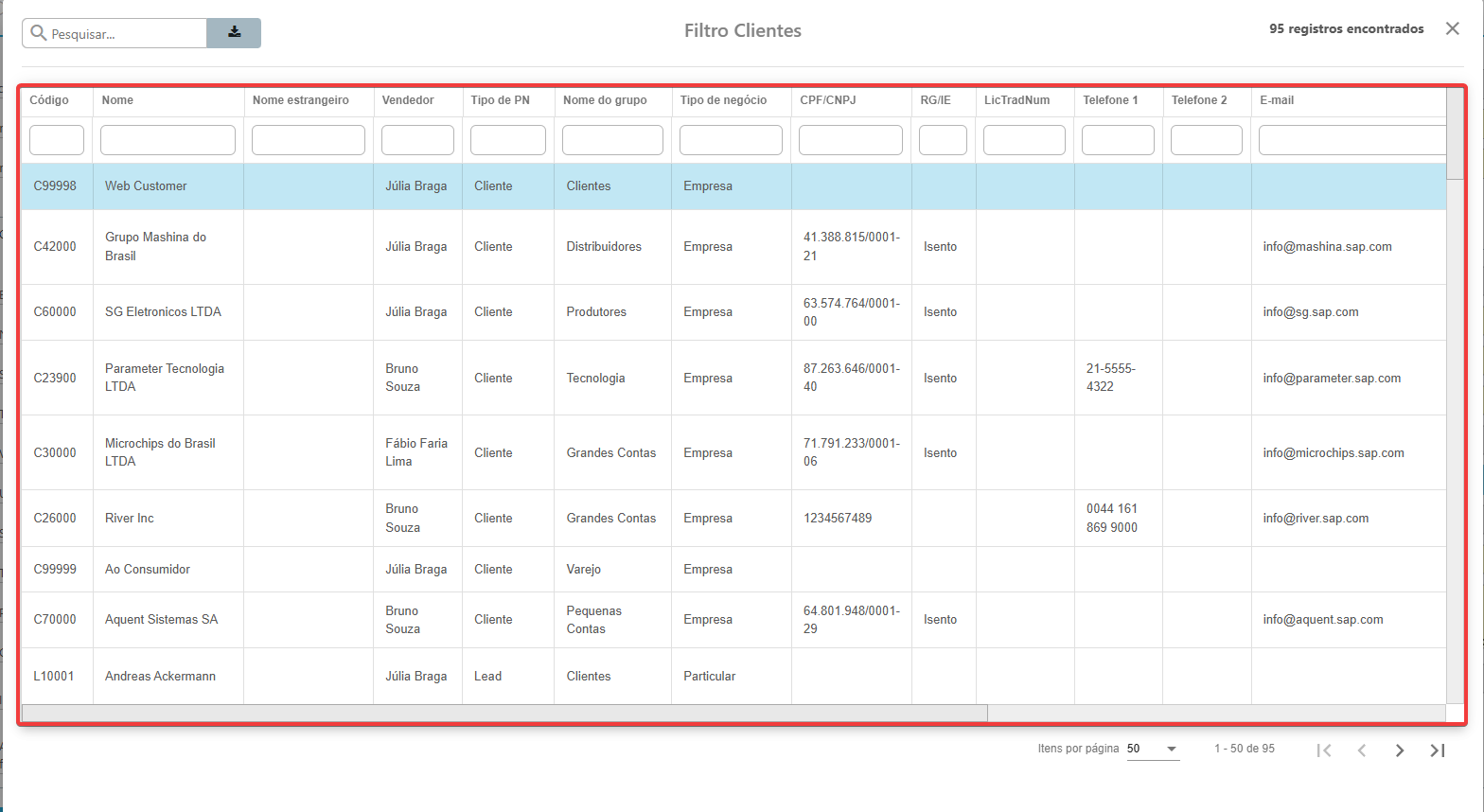Screen dimensions: 1484x812
Task: Click the Nome do grupo column header
Action: 605,100
